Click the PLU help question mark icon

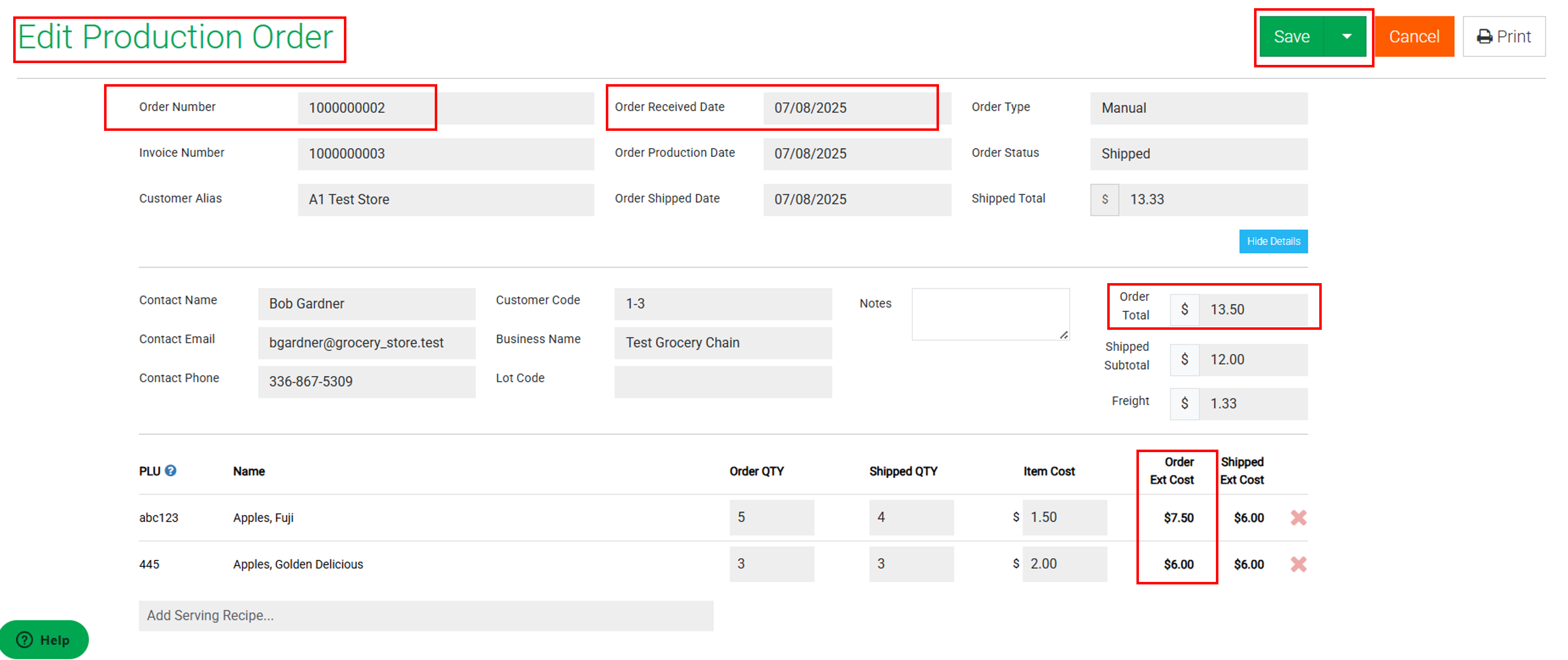170,471
